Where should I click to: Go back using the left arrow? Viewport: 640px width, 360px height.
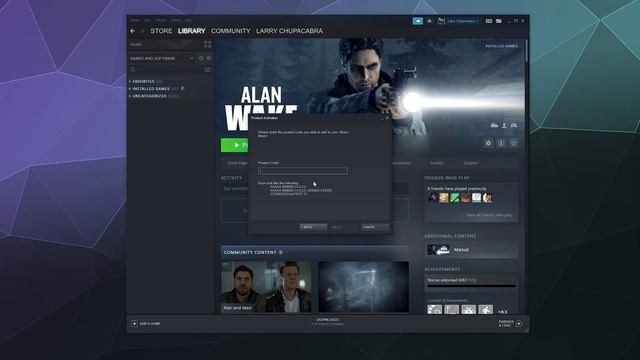coord(133,31)
